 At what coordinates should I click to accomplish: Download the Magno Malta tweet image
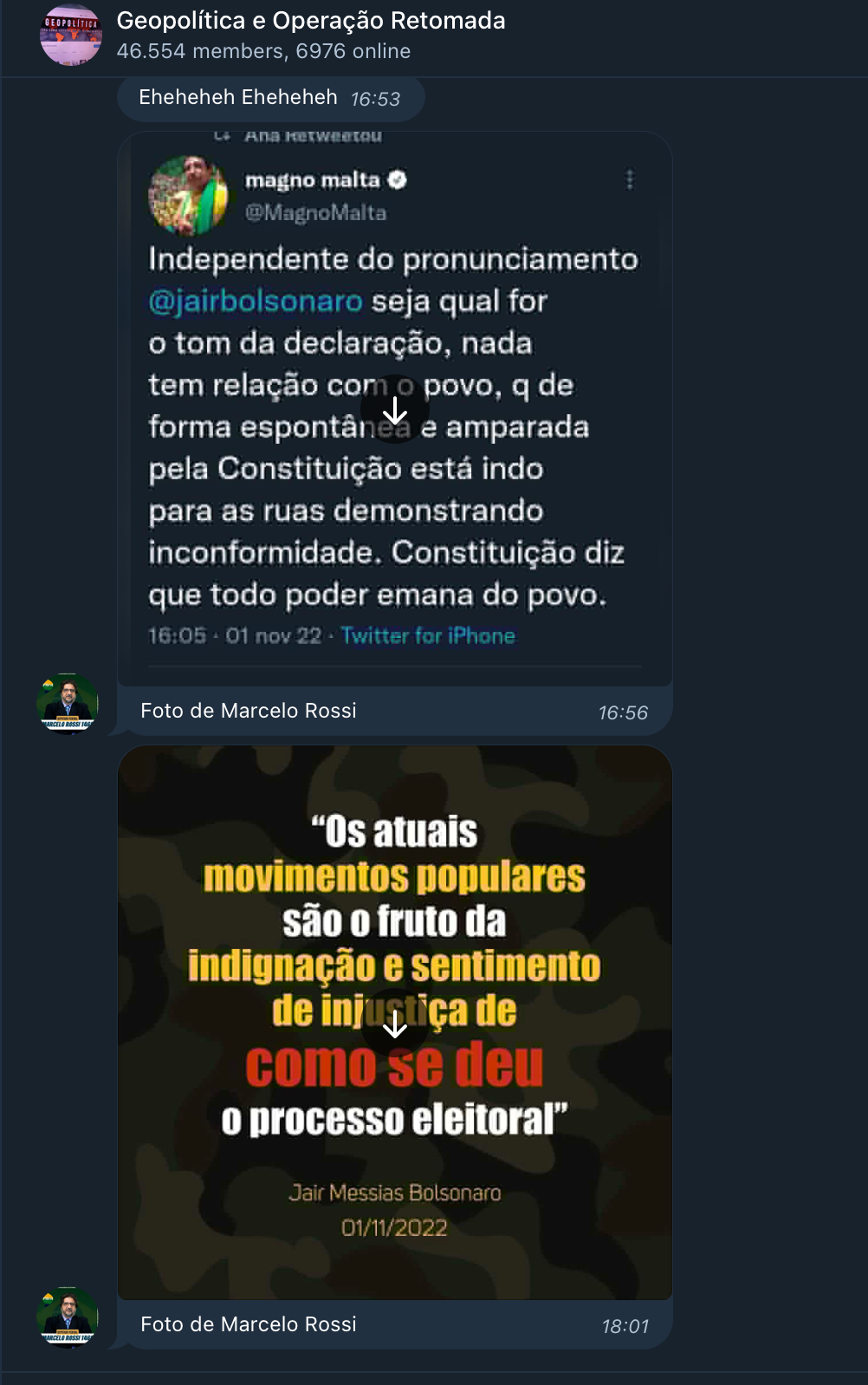click(x=395, y=410)
